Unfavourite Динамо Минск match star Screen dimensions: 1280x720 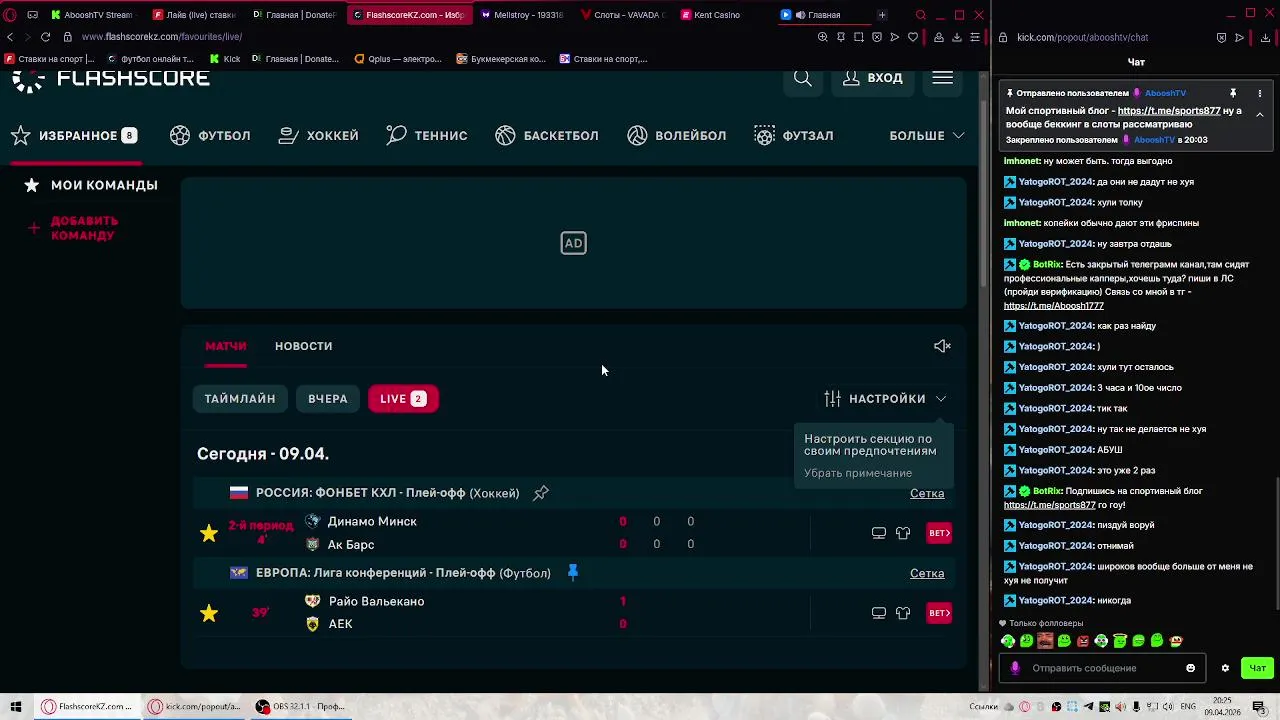click(x=209, y=533)
